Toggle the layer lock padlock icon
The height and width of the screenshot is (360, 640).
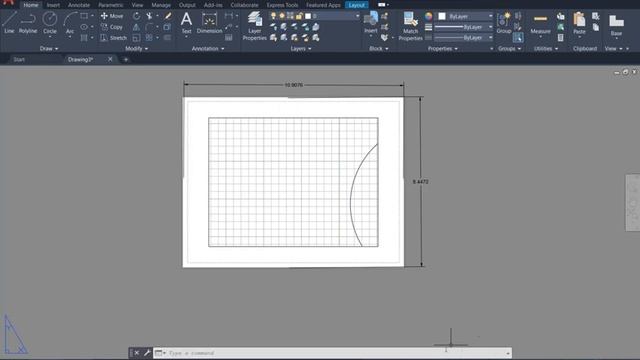point(299,16)
